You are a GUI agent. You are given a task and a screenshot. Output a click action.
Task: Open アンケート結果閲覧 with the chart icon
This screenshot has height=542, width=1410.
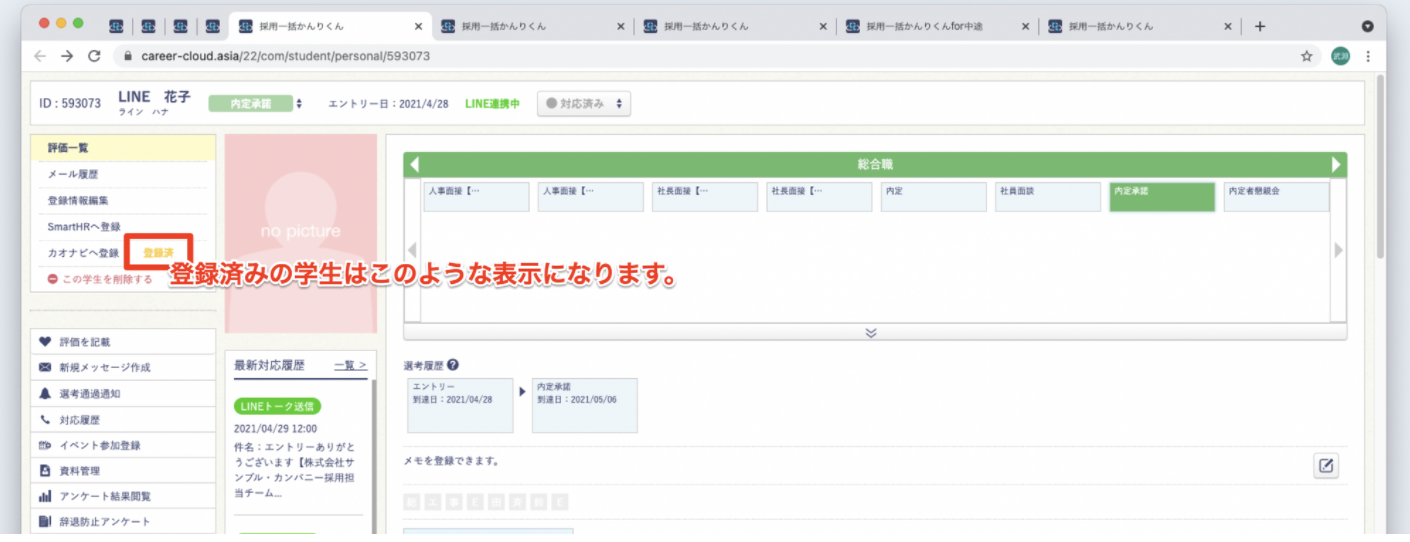click(123, 497)
